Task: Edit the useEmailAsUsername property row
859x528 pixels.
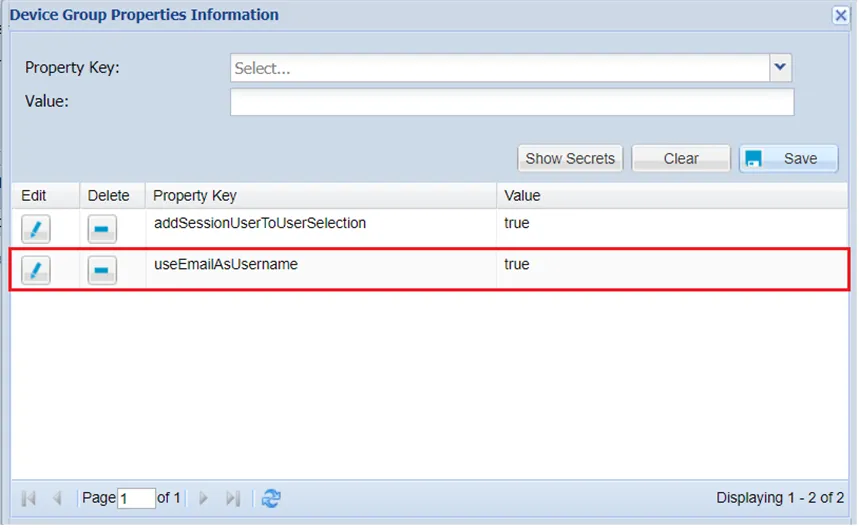Action: tap(35, 270)
